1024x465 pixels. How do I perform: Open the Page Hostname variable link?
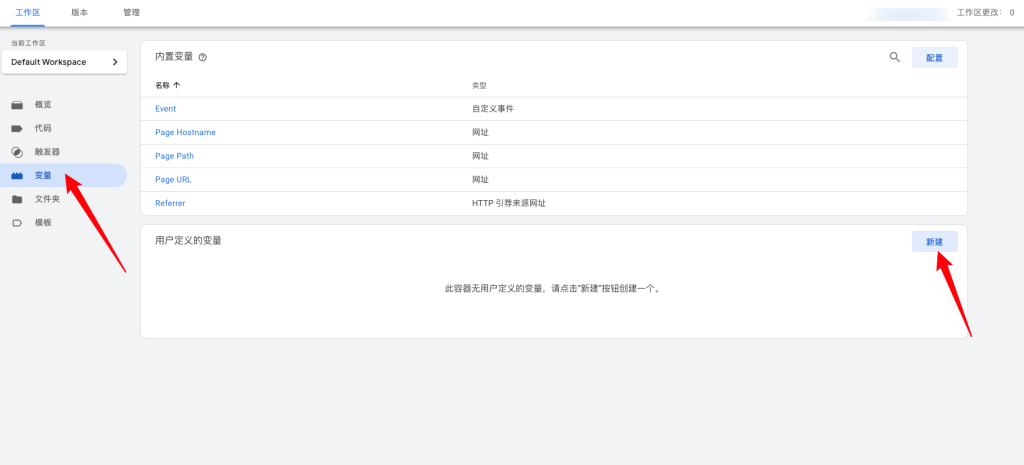185,133
